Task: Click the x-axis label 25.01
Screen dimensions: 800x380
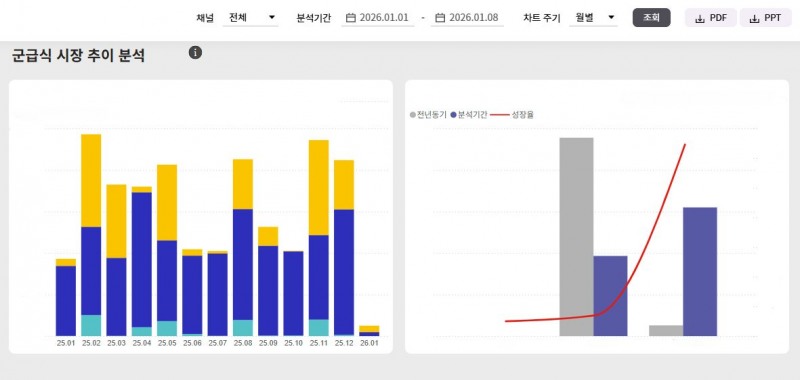Action: (66, 343)
